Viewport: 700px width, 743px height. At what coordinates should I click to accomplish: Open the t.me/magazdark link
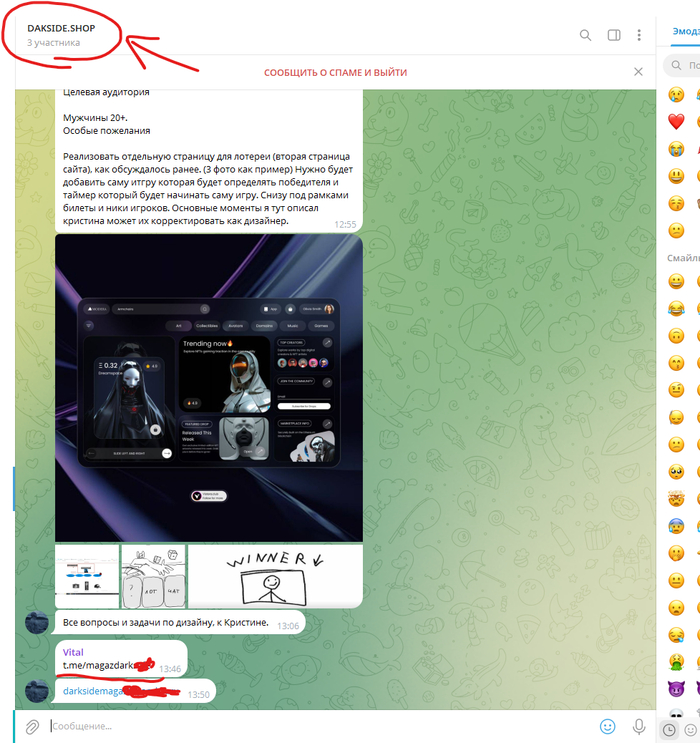point(98,666)
